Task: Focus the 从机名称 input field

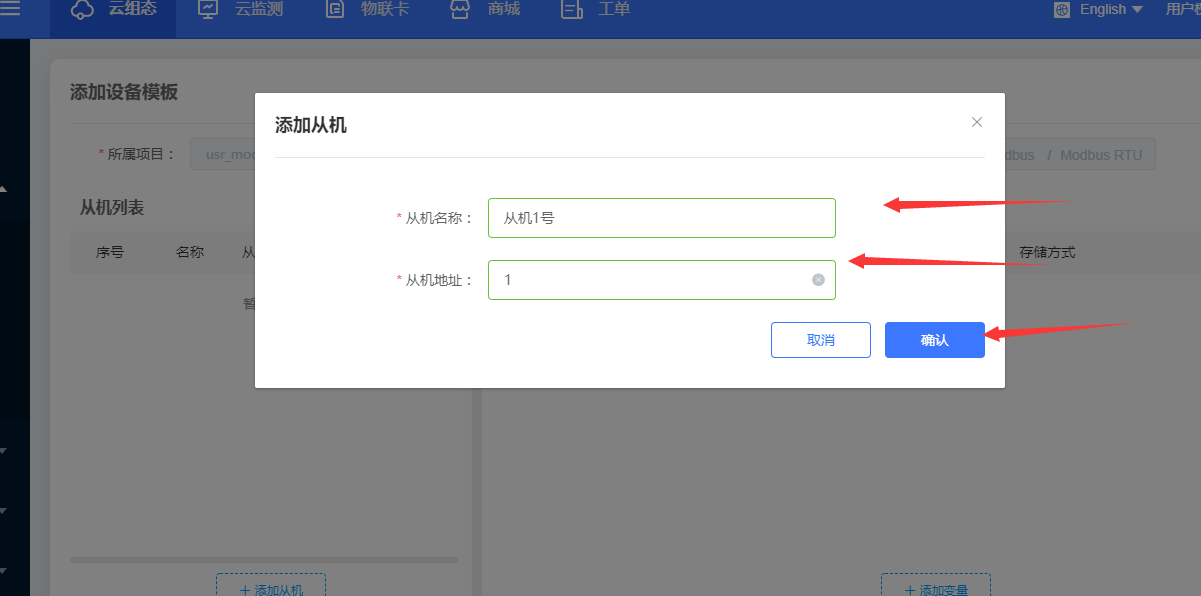Action: pos(661,218)
